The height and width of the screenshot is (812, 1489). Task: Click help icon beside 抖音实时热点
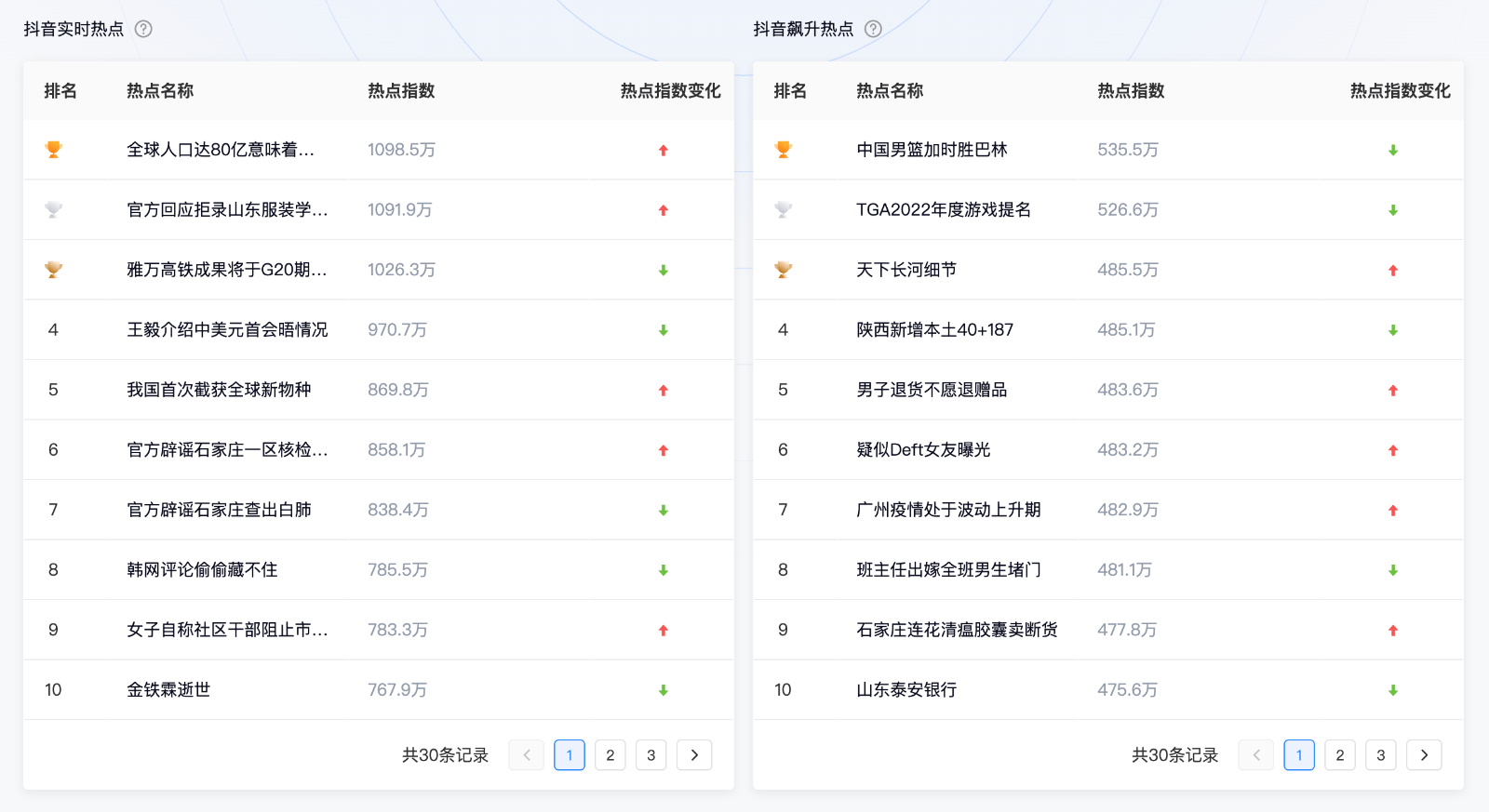coord(143,29)
